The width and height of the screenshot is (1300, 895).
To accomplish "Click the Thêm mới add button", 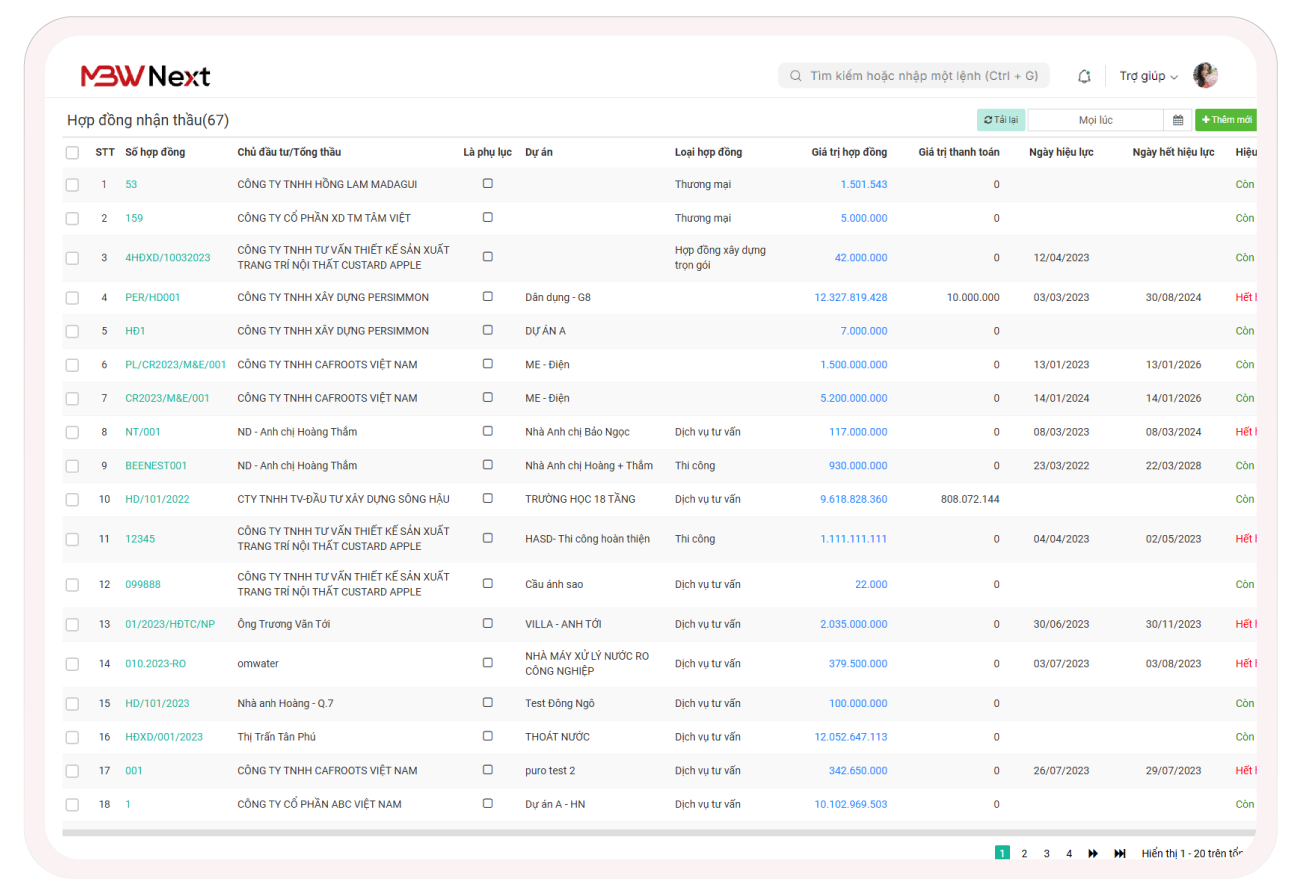I will [x=1226, y=120].
